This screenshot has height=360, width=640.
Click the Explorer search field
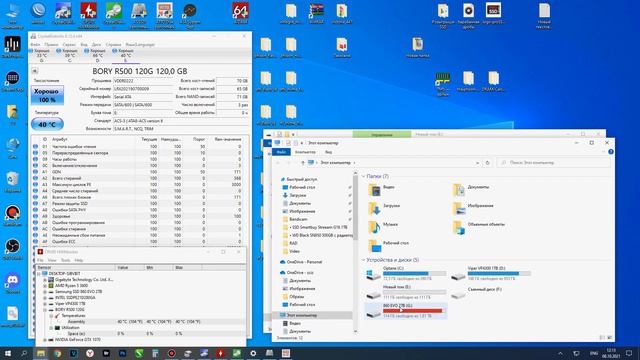(x=554, y=162)
